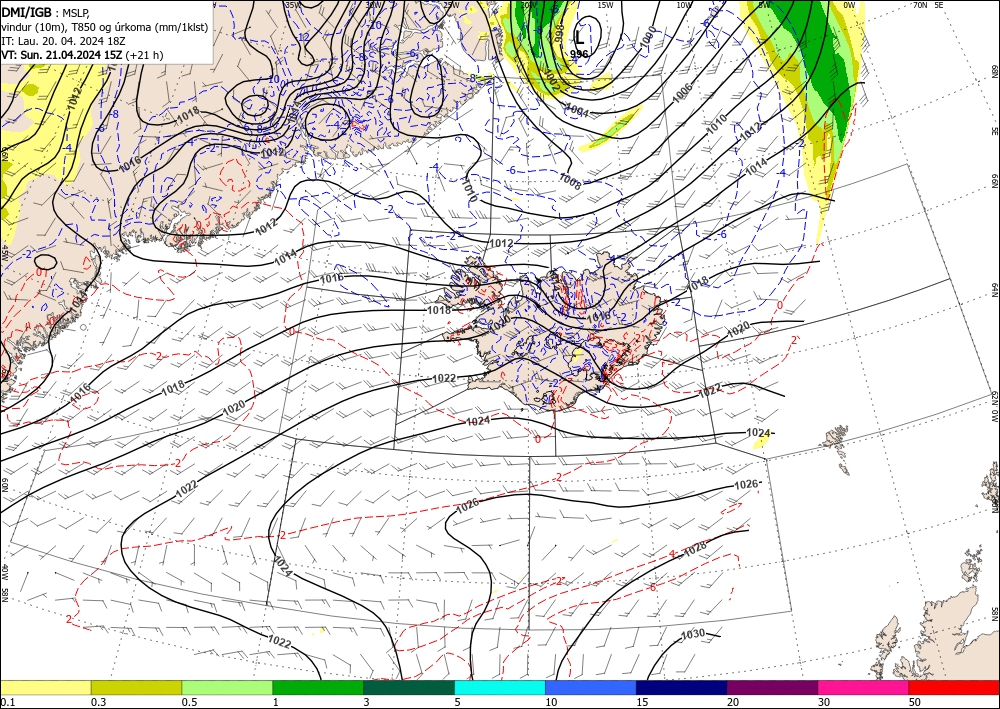Click the '10W' longitude label at top
1000x709 pixels.
(x=684, y=5)
